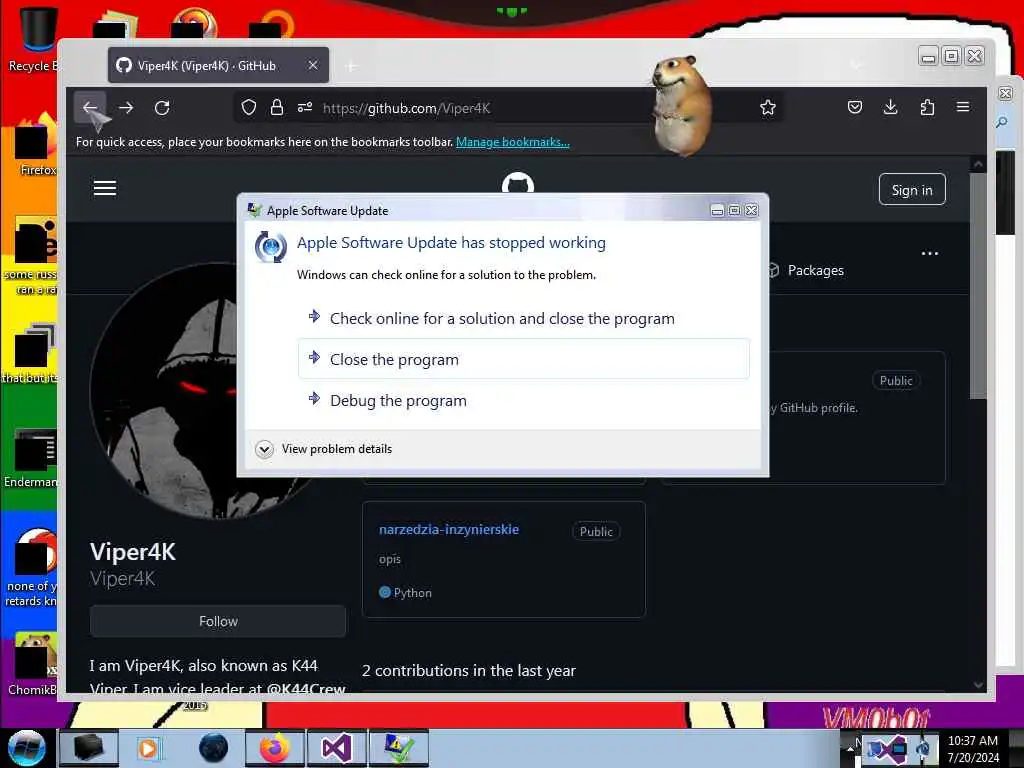Open site permissions icon in address bar
Viewport: 1024px width, 768px height.
click(305, 107)
